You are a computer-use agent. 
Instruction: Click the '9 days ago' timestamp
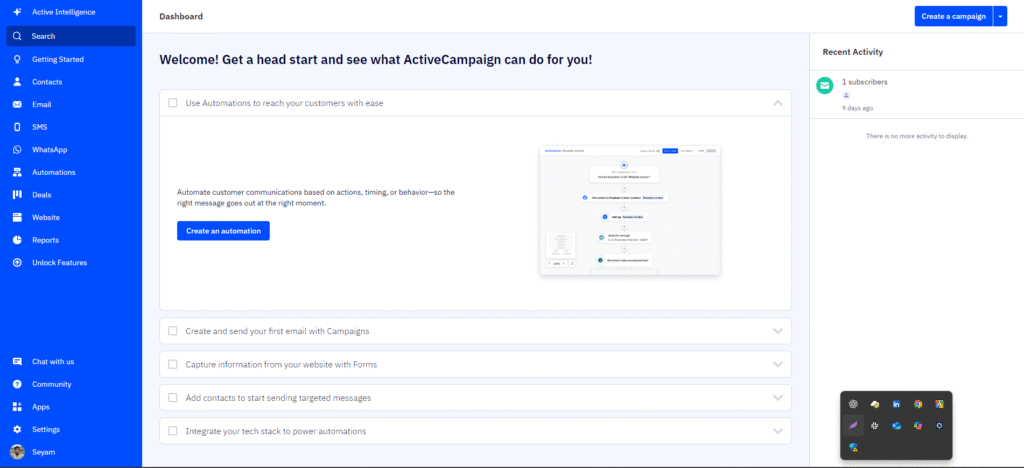[857, 108]
